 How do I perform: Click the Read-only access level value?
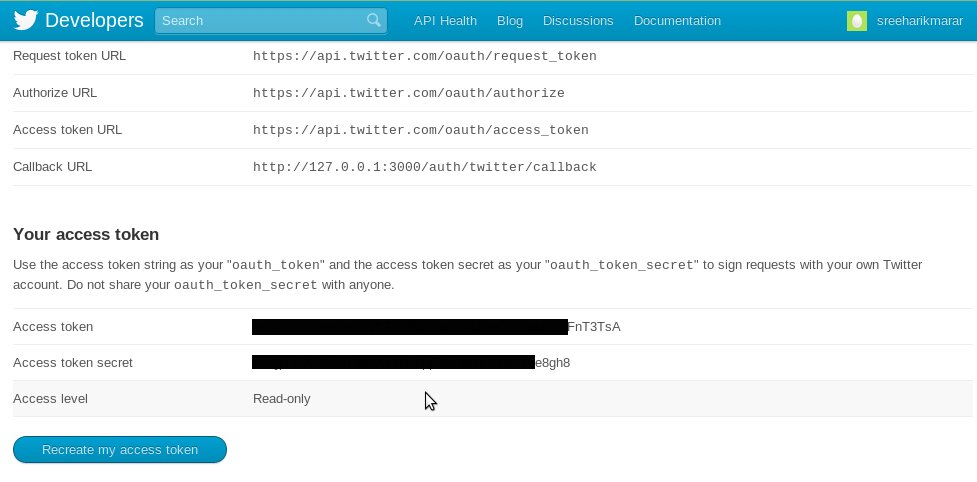282,399
